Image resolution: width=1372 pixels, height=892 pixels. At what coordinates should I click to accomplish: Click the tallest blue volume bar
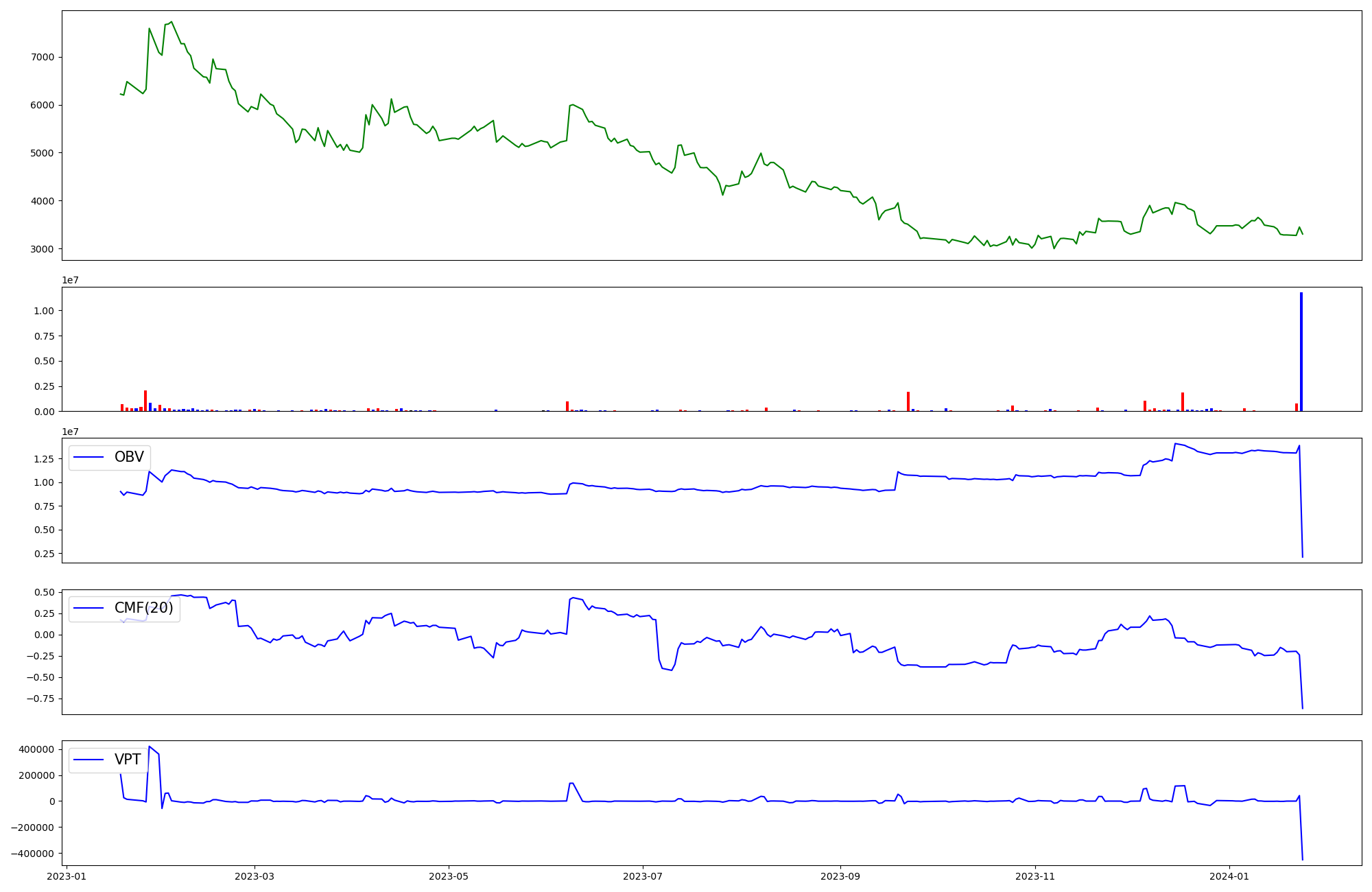click(1301, 351)
